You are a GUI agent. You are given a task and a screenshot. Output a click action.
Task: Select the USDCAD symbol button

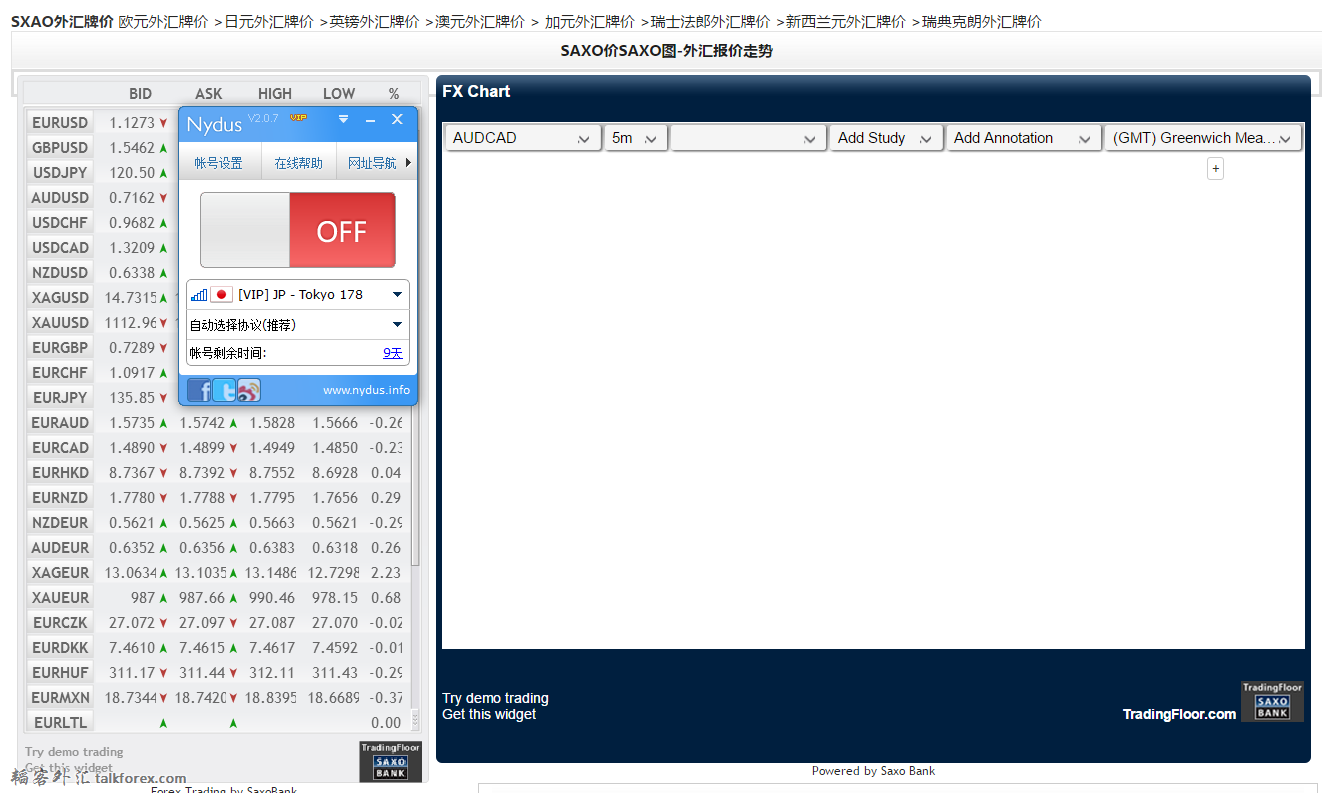(x=60, y=247)
